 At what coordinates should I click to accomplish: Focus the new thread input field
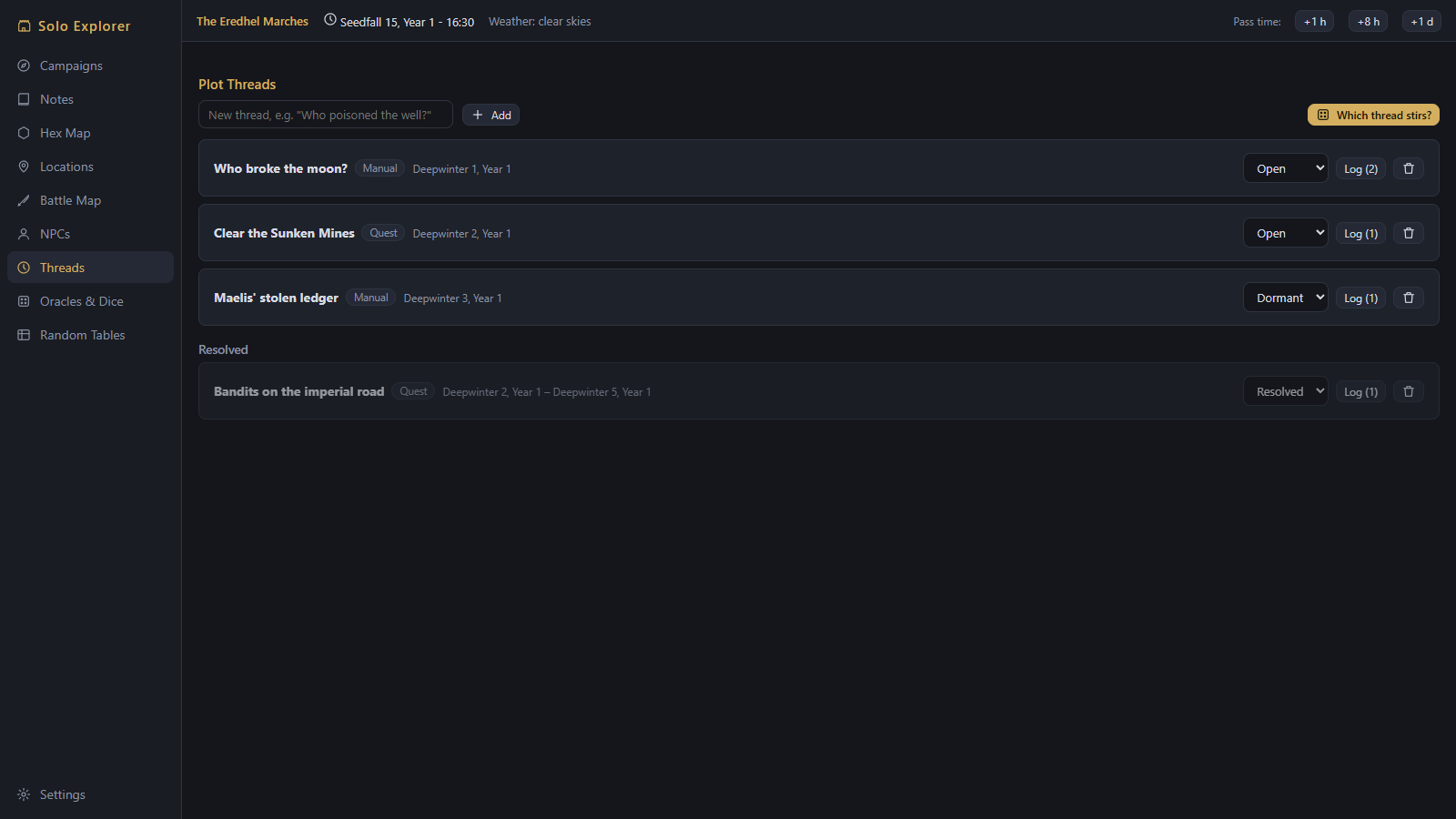coord(326,115)
